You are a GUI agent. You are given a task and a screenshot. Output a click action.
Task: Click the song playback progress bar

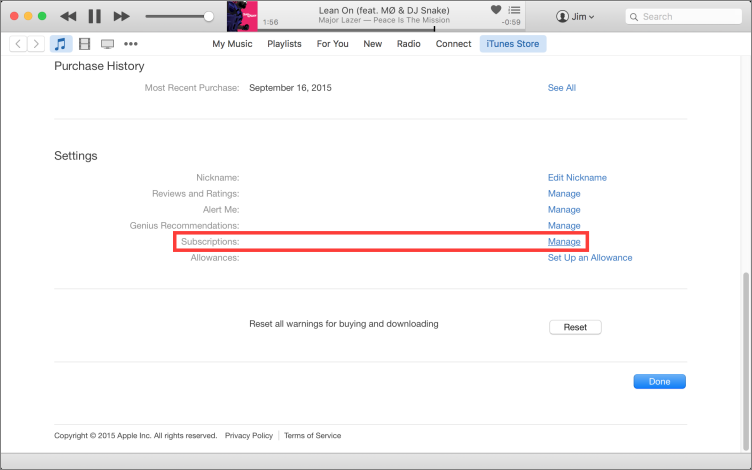(391, 30)
